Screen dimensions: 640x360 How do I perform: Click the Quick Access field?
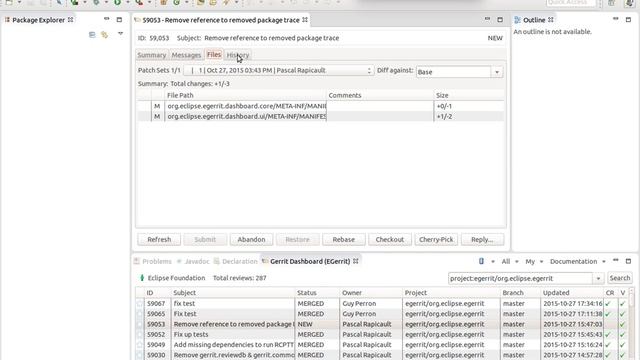point(571,3)
